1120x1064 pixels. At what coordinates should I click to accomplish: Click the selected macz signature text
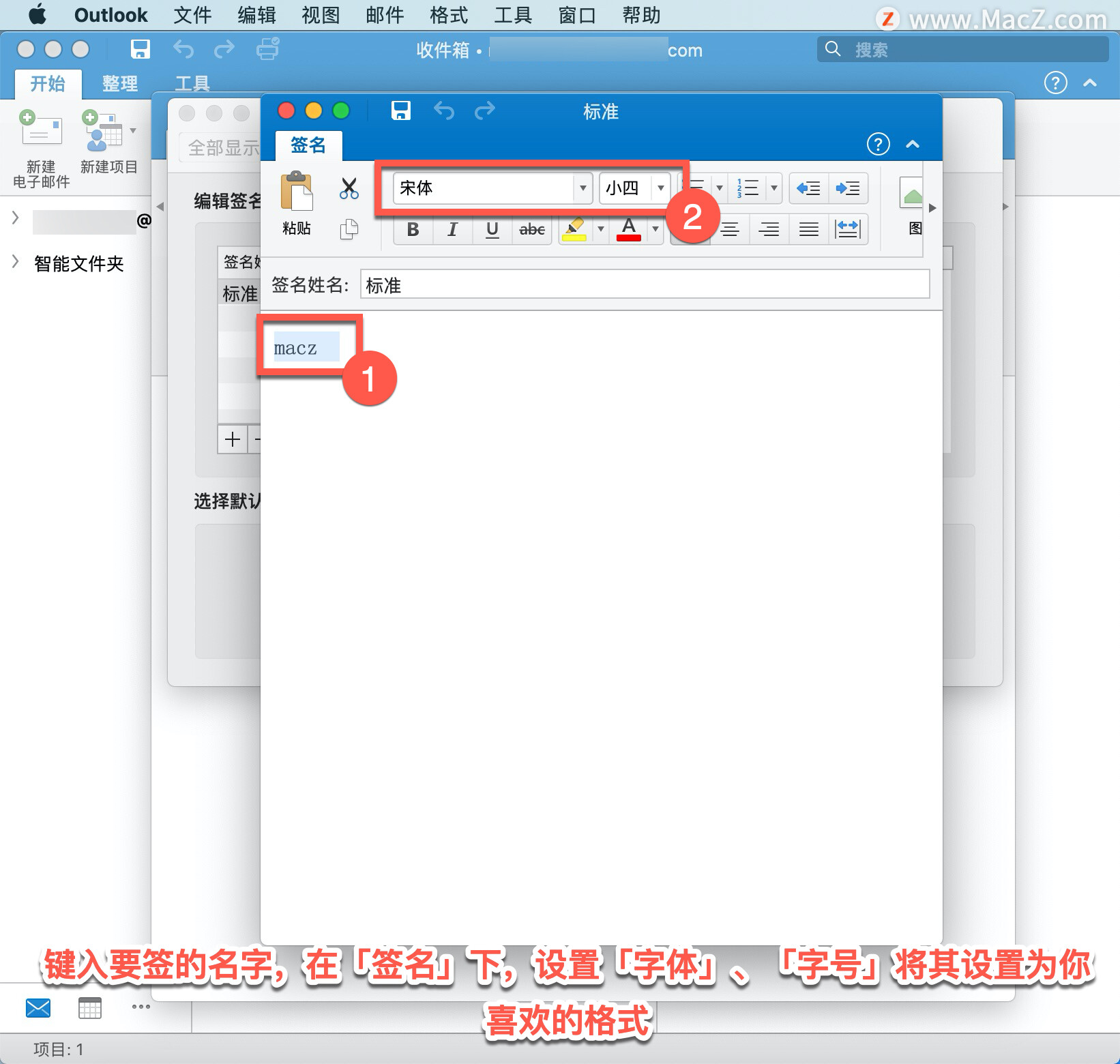[295, 349]
